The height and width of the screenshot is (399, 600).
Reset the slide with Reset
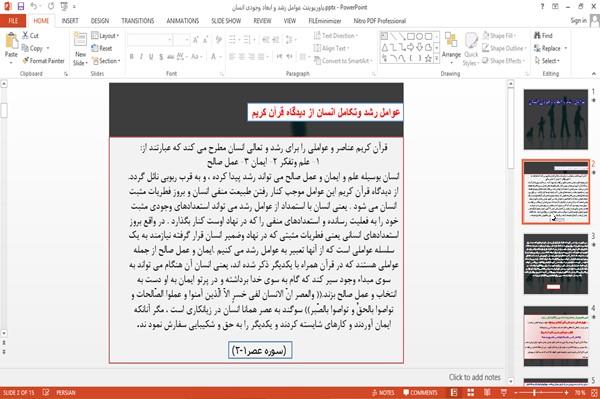[x=102, y=48]
